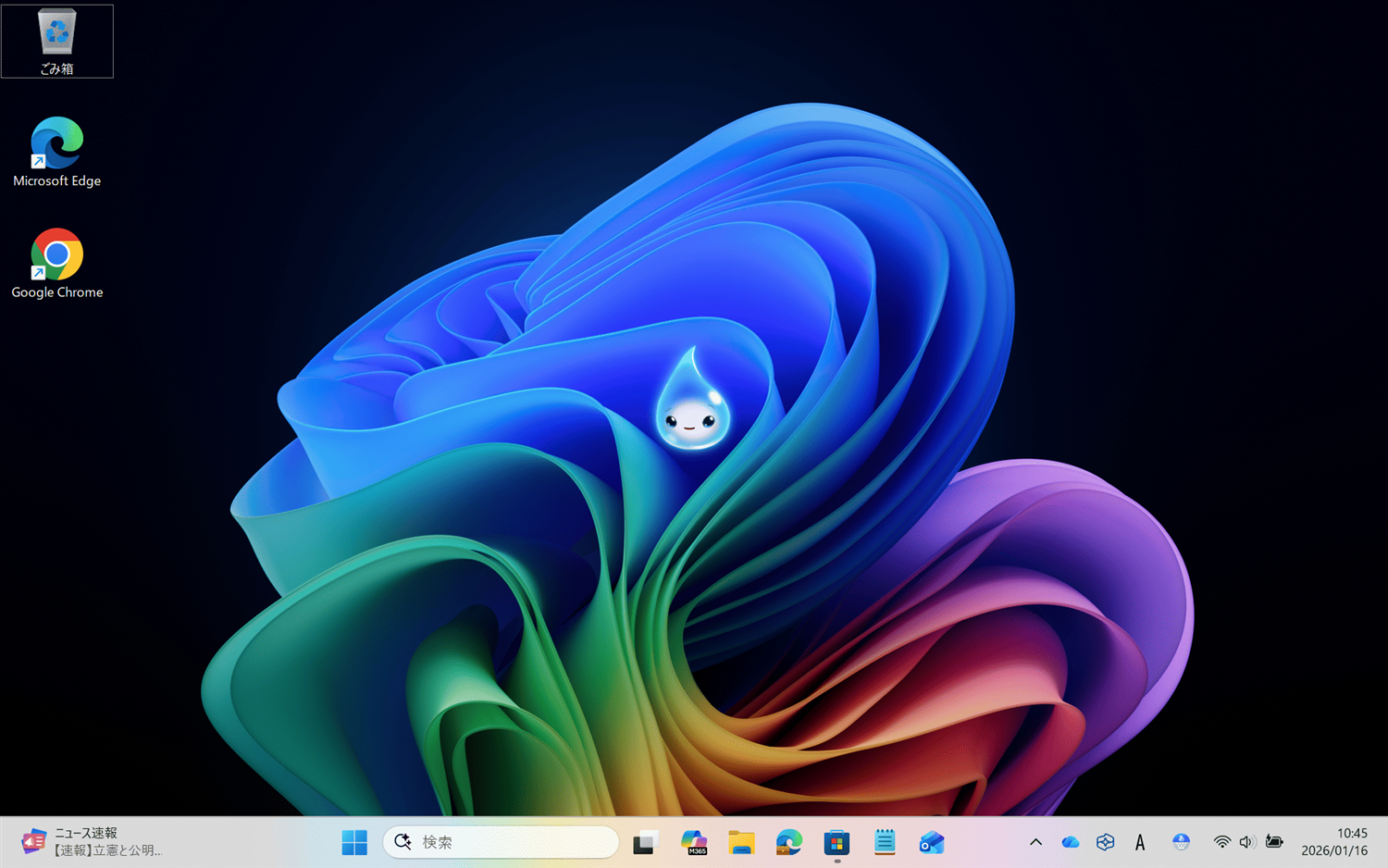Click the 検索 taskbar search box
The width and height of the screenshot is (1388, 868).
coord(501,842)
